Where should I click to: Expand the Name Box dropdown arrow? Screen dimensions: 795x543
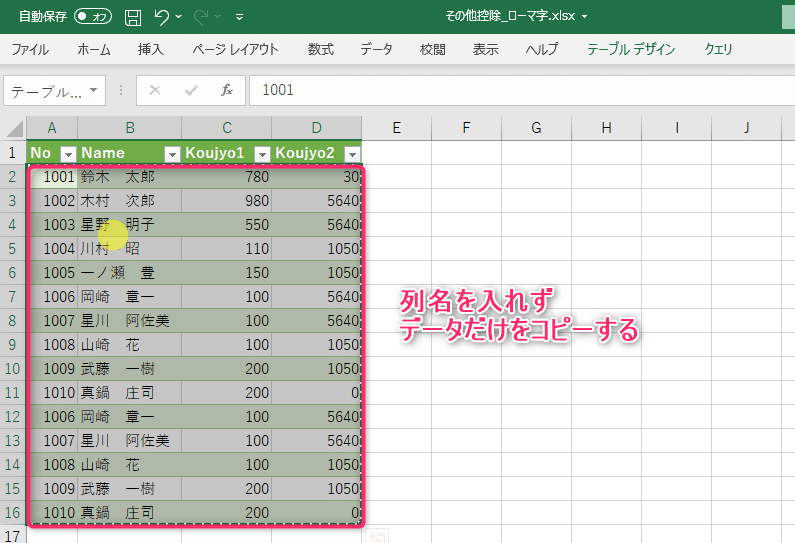click(94, 90)
